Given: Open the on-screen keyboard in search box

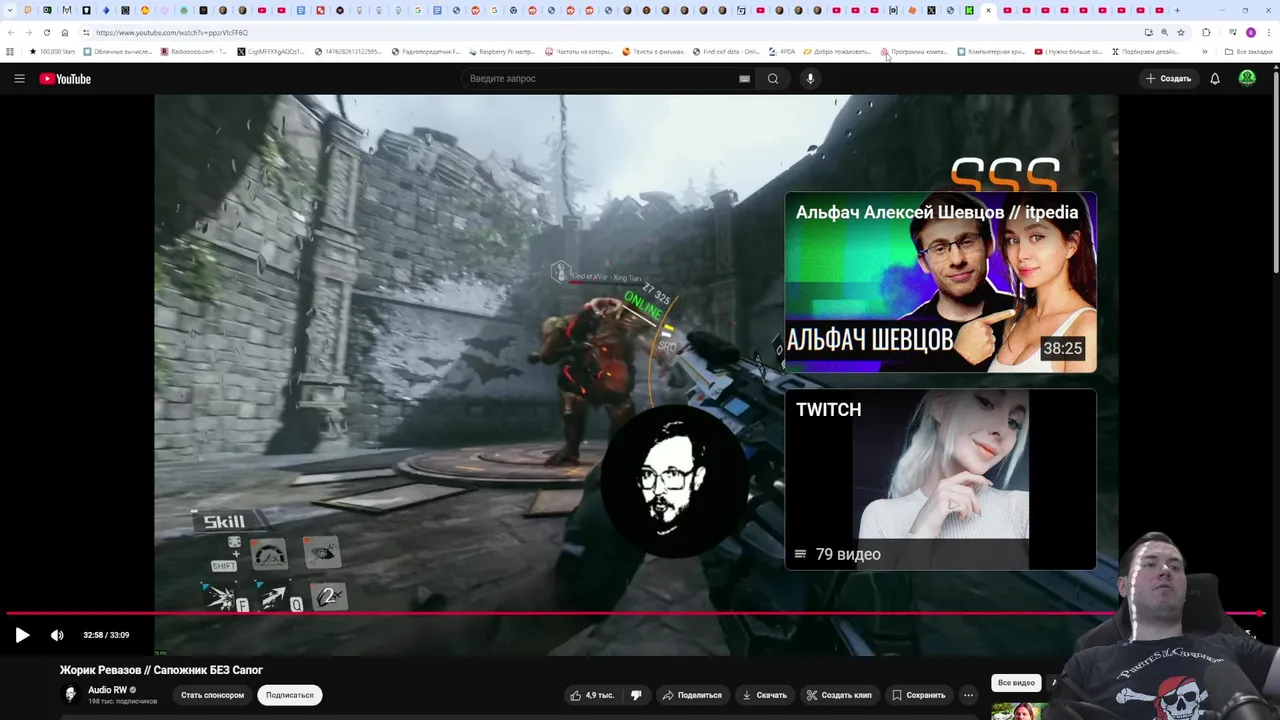Looking at the screenshot, I should pos(744,78).
